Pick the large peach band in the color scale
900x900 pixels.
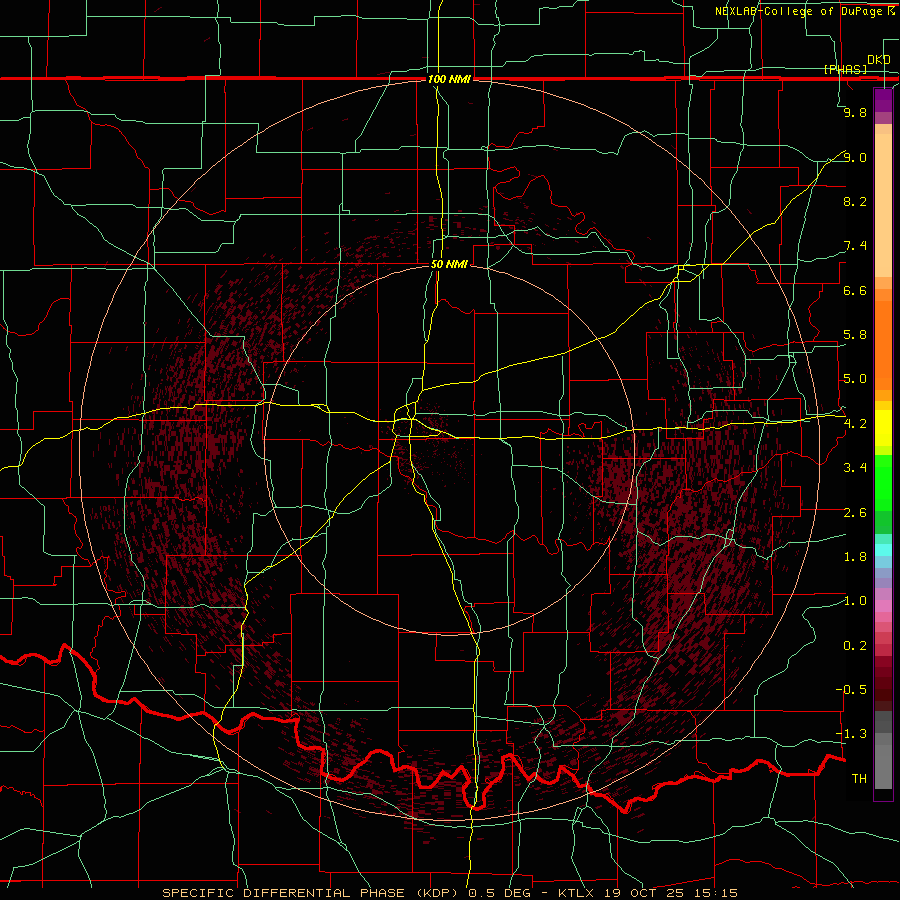pos(883,205)
